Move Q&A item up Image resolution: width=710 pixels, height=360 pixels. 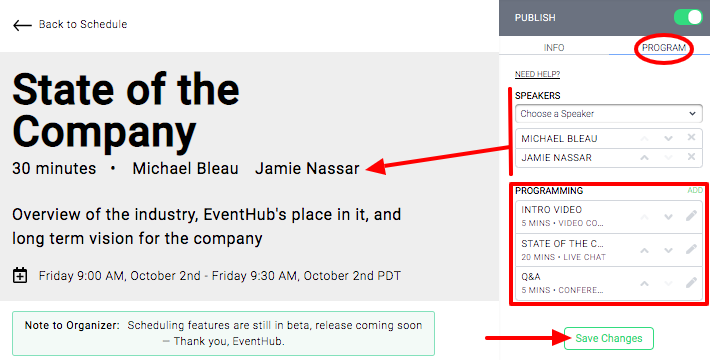[x=644, y=284]
